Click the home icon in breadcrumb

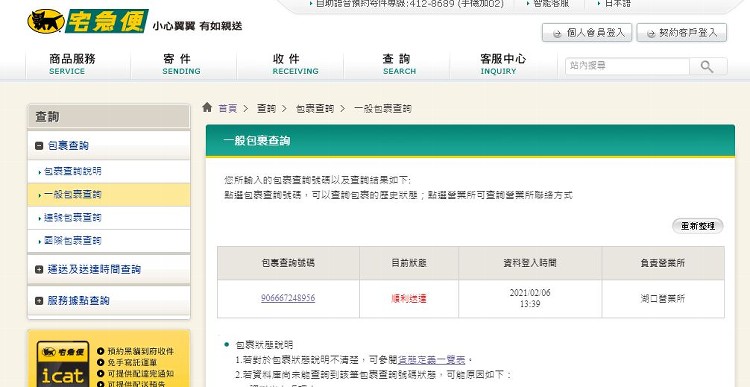coord(207,108)
